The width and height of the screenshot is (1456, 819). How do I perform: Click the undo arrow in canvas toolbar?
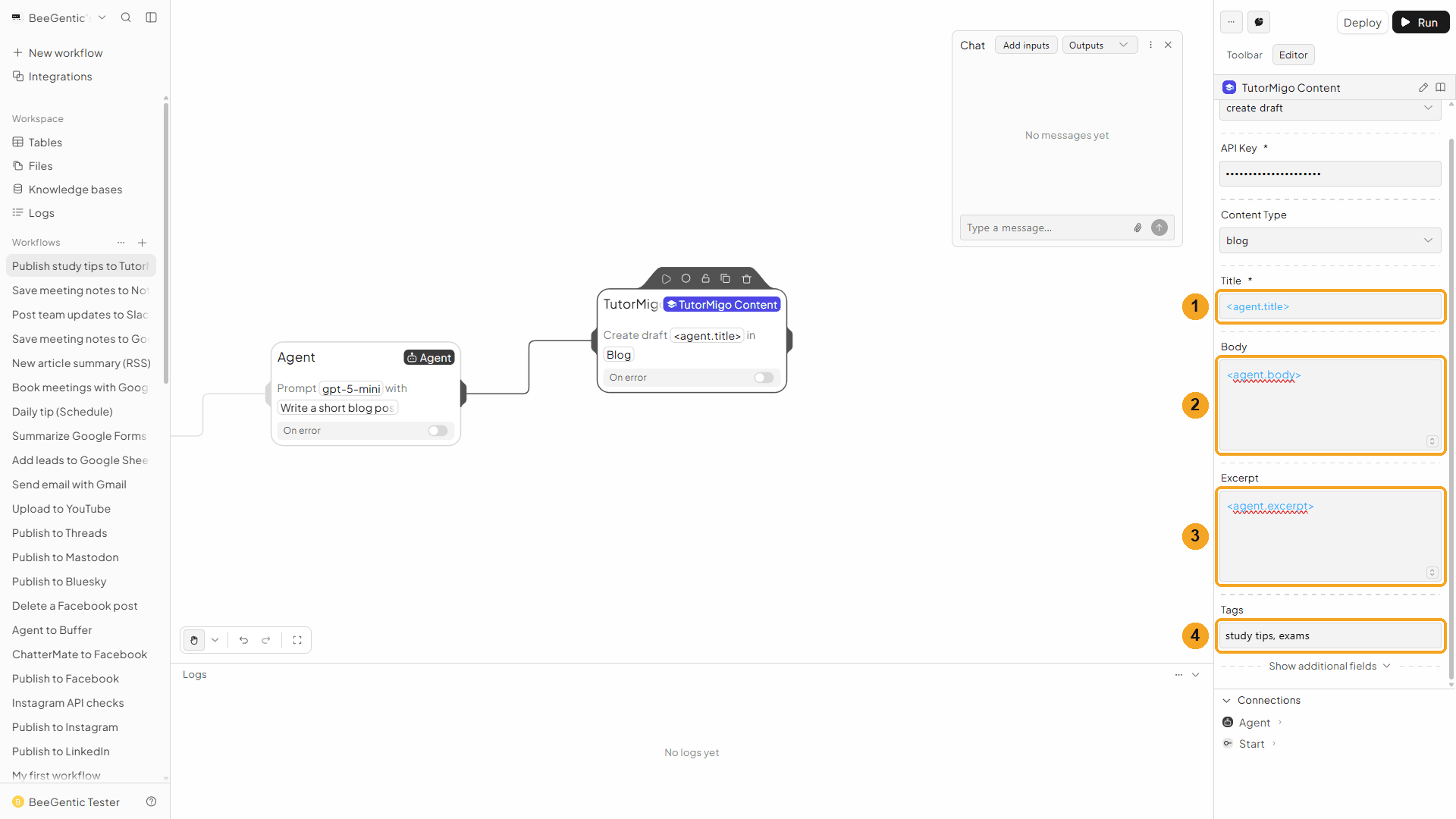click(243, 640)
